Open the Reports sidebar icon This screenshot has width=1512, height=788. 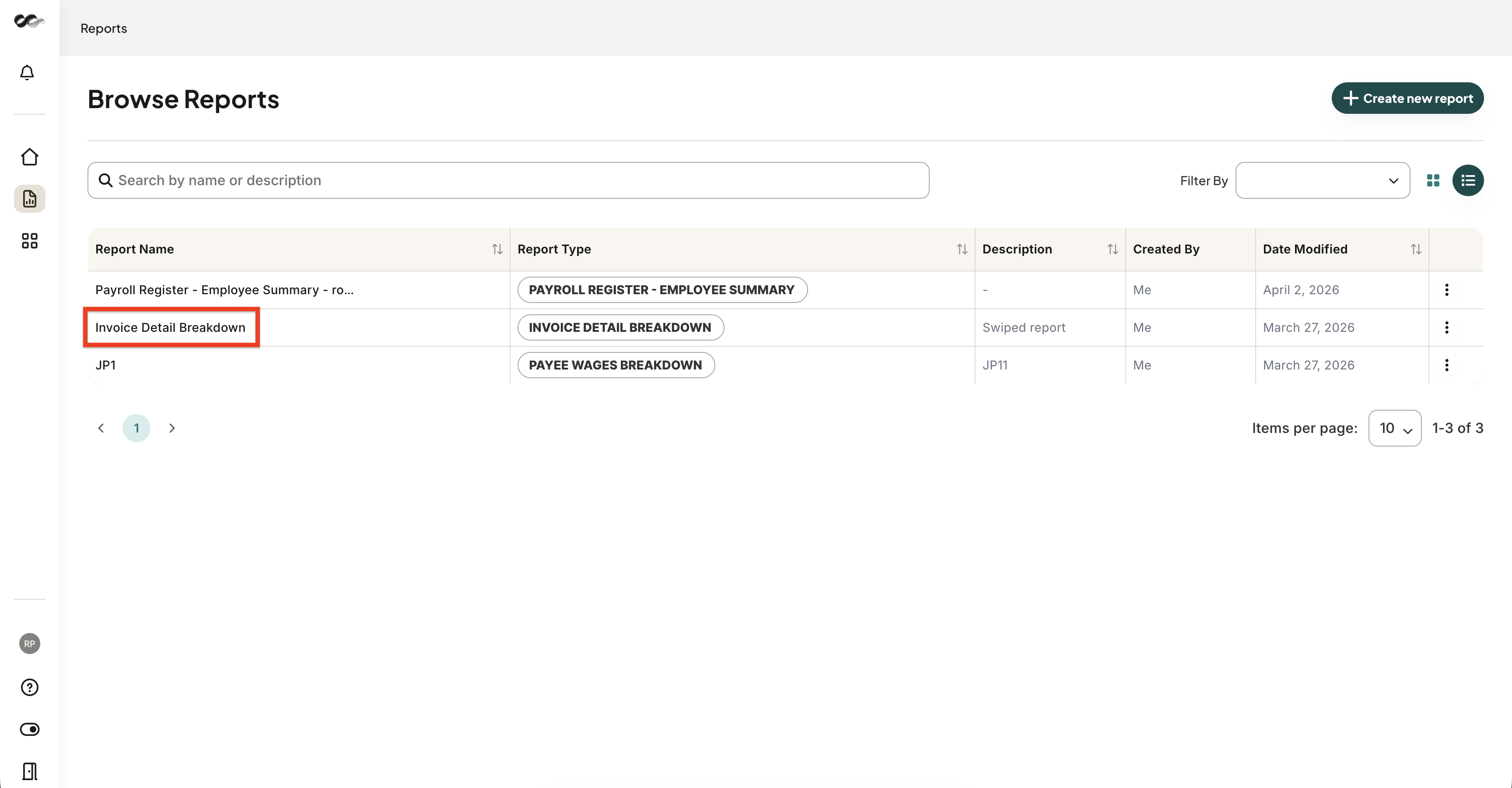29,199
